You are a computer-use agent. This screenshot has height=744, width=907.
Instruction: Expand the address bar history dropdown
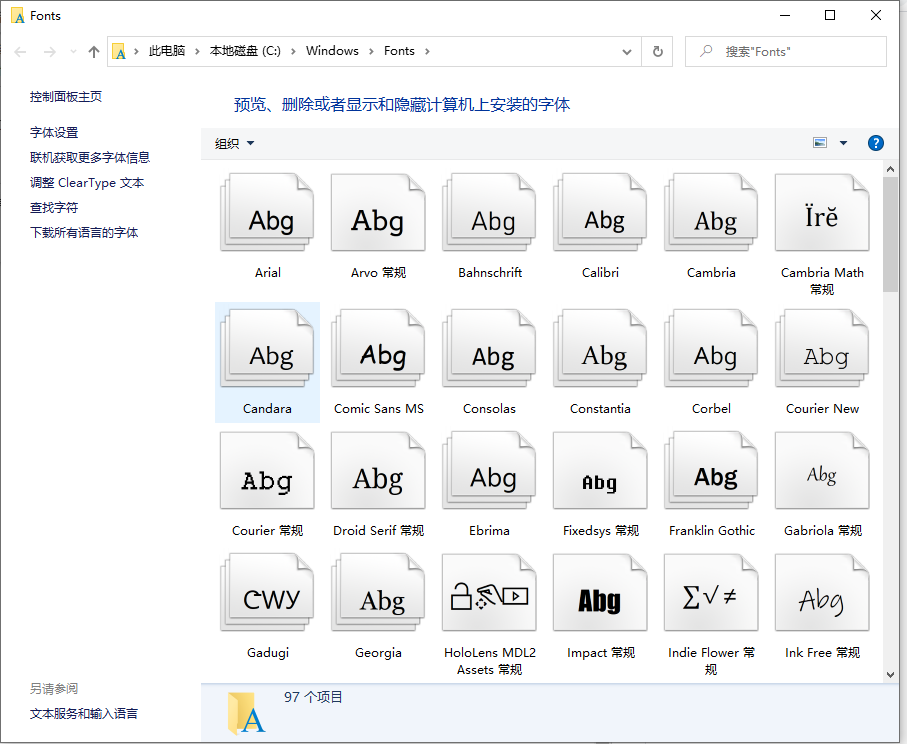pyautogui.click(x=627, y=51)
